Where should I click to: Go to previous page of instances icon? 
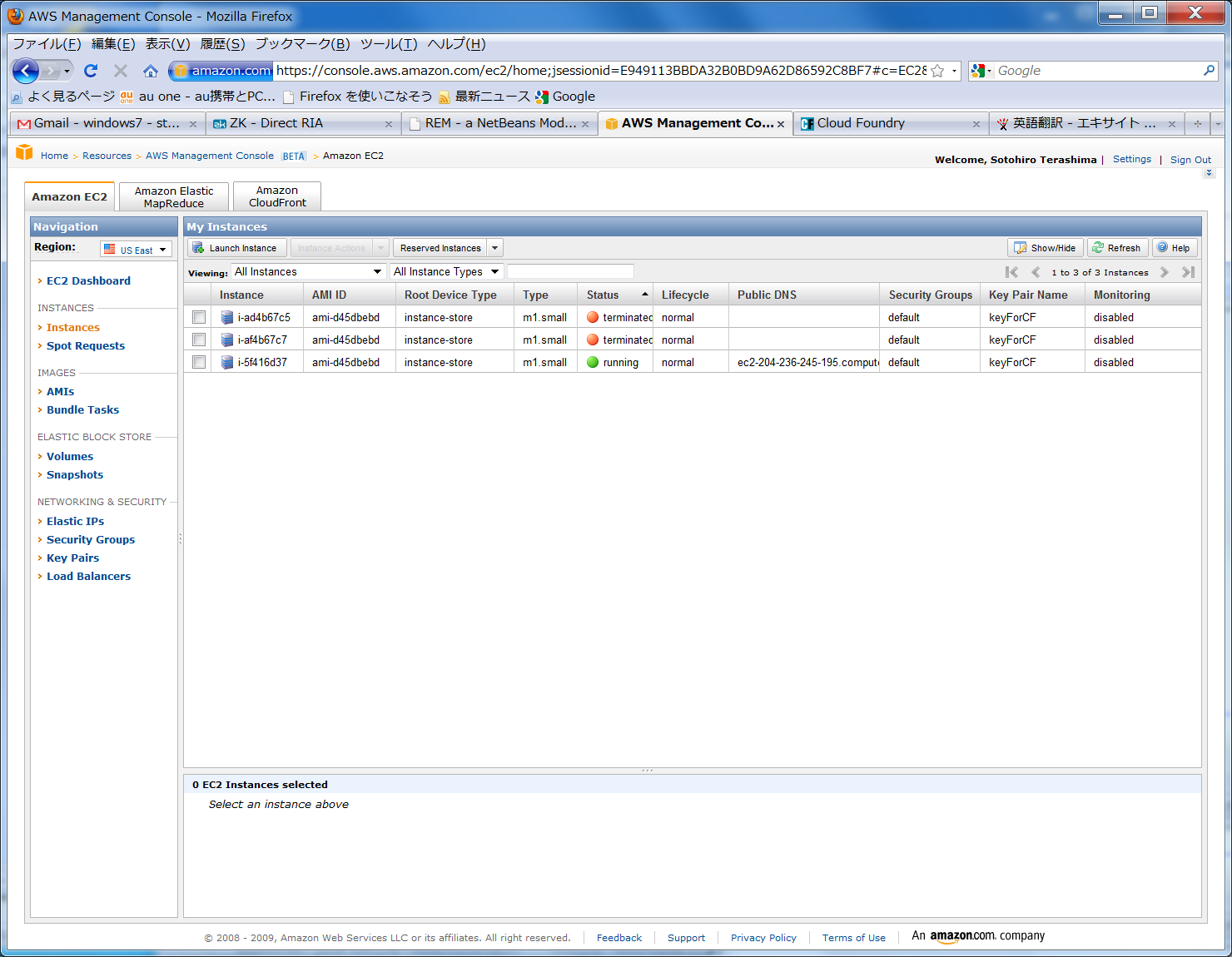[1036, 272]
